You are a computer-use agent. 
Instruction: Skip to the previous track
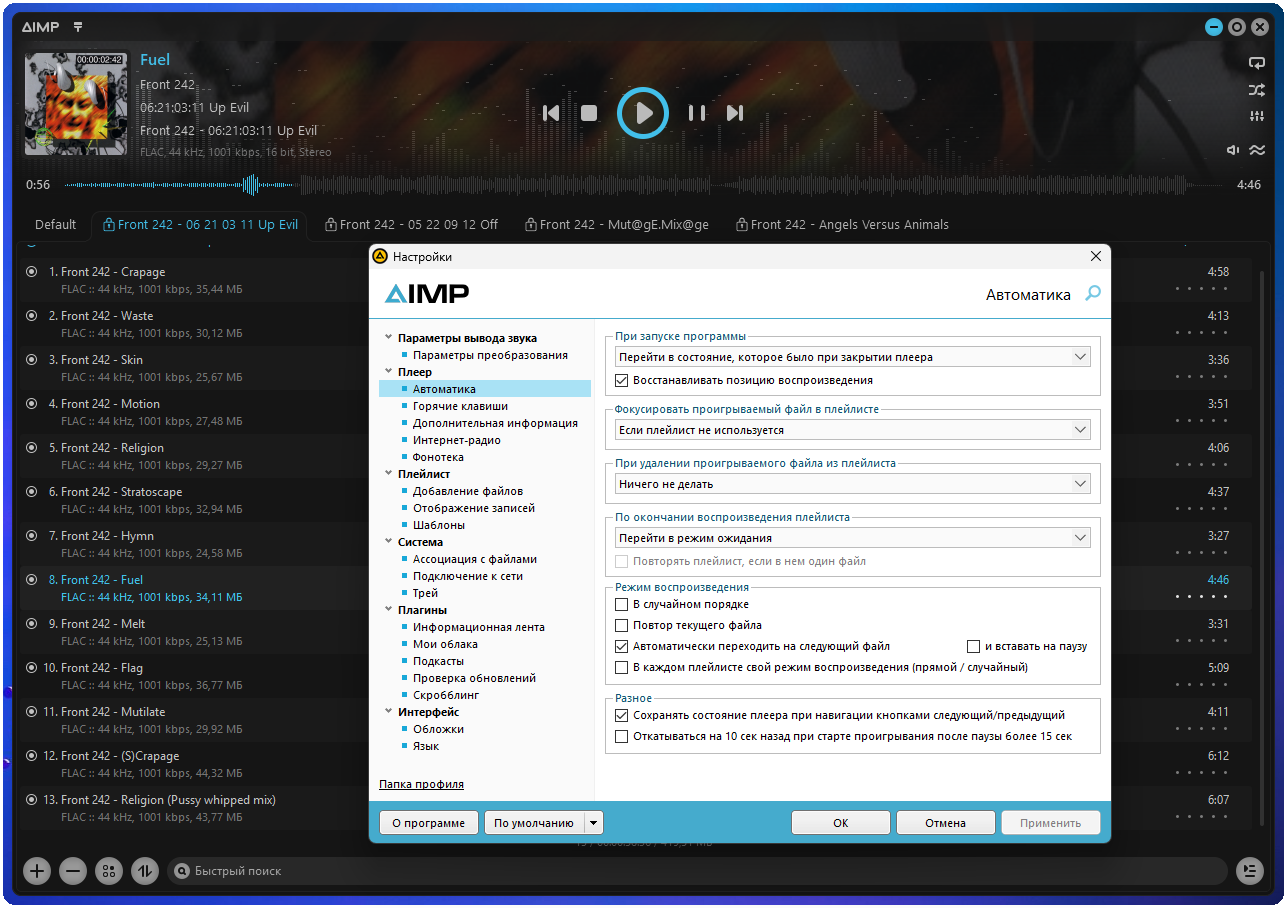[550, 113]
